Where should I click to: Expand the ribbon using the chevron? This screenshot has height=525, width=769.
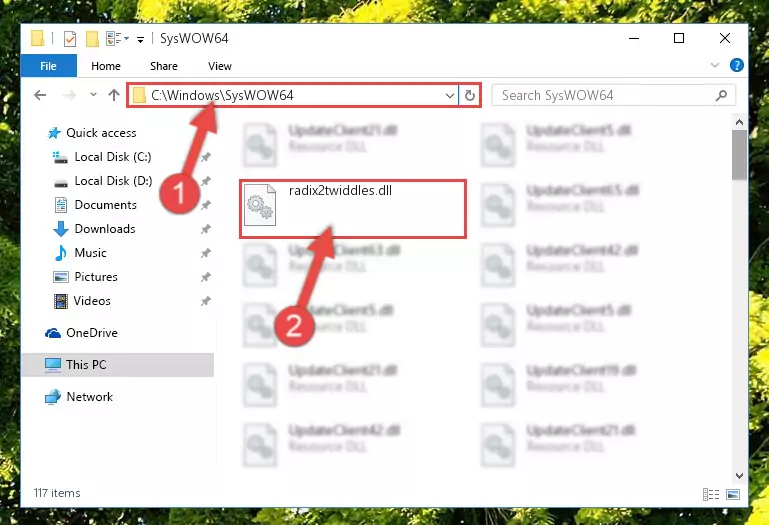pyautogui.click(x=715, y=65)
